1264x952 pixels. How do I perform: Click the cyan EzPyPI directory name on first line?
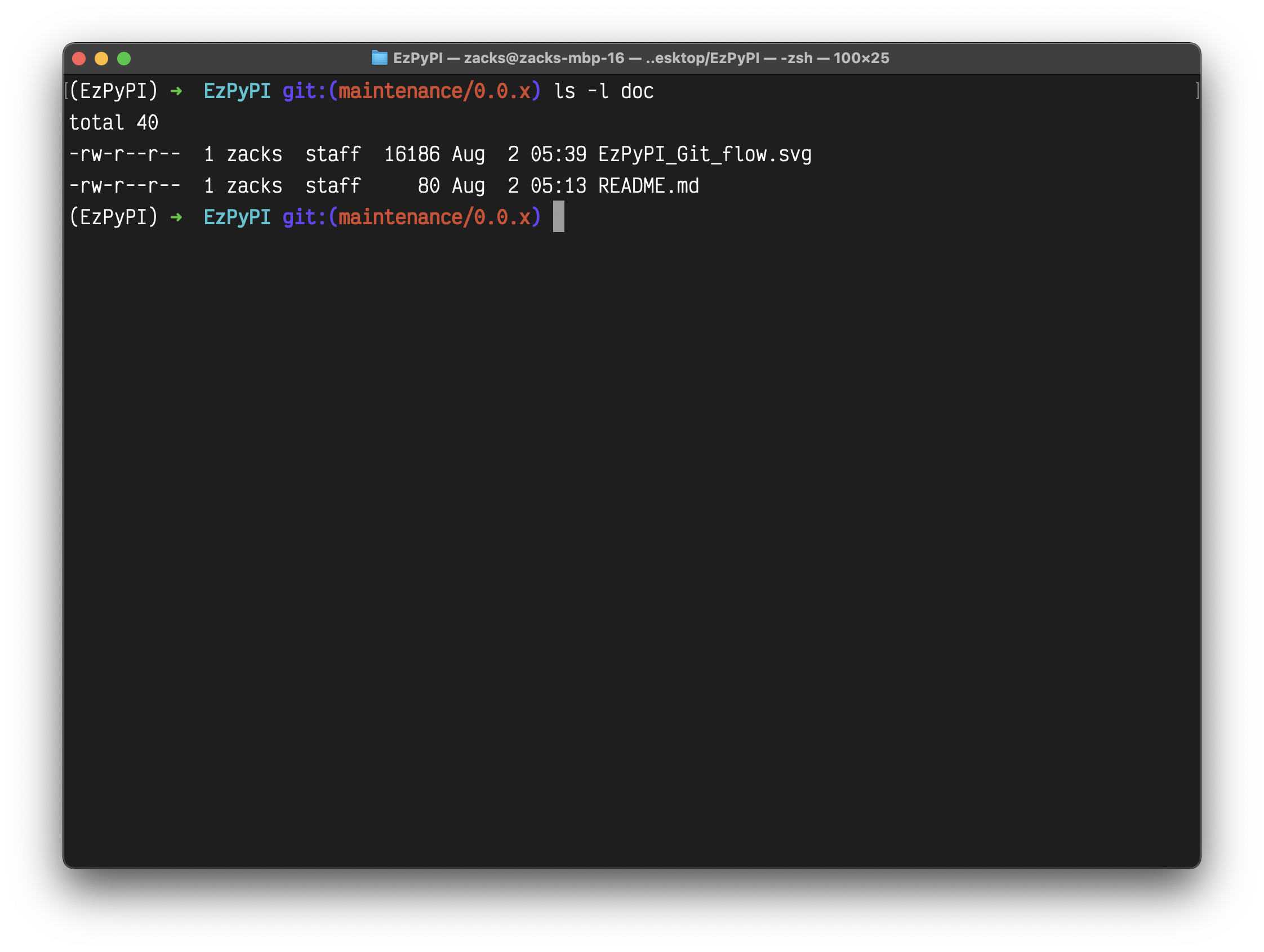click(237, 91)
